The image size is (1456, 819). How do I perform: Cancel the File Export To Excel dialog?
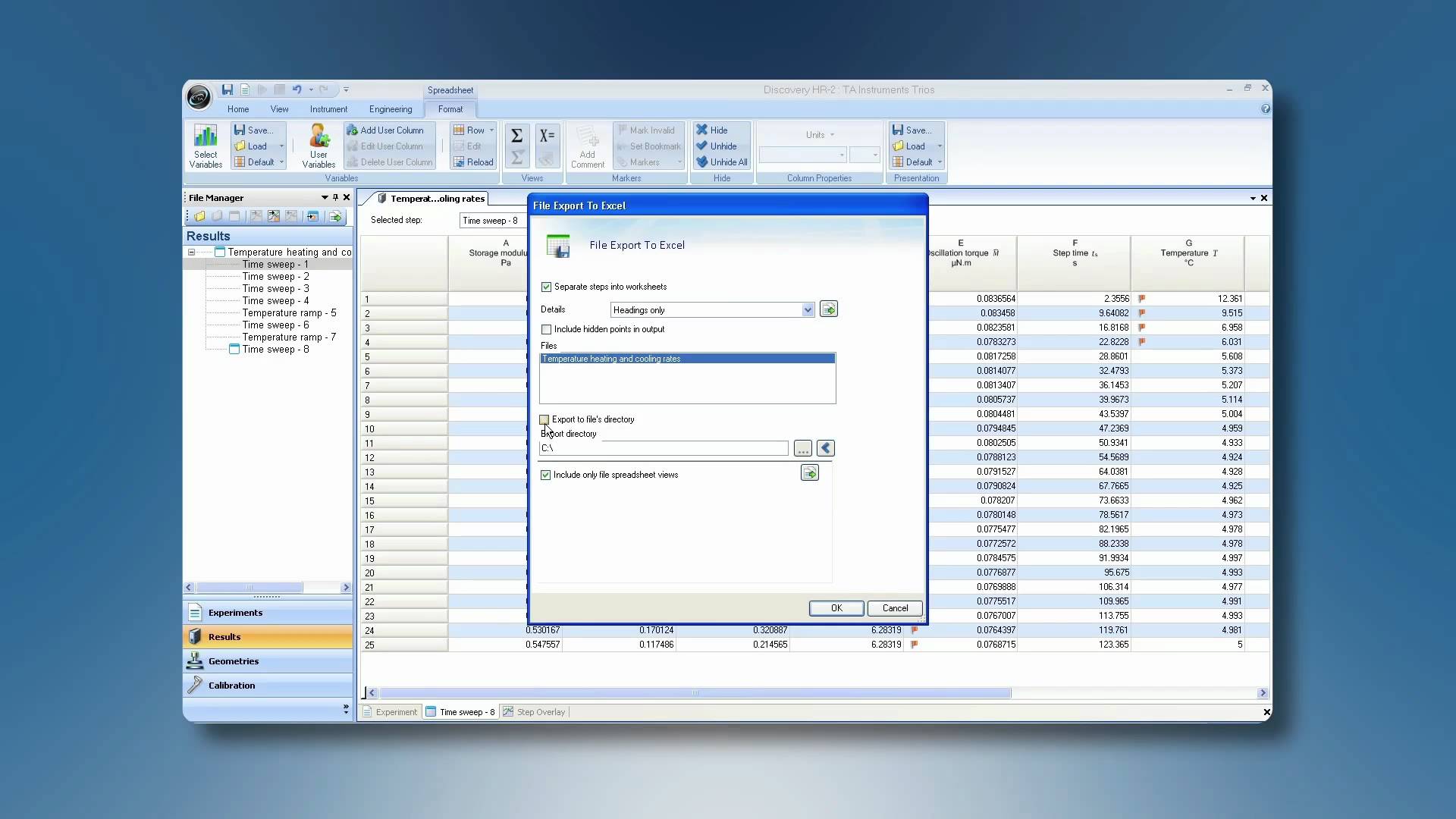click(894, 608)
